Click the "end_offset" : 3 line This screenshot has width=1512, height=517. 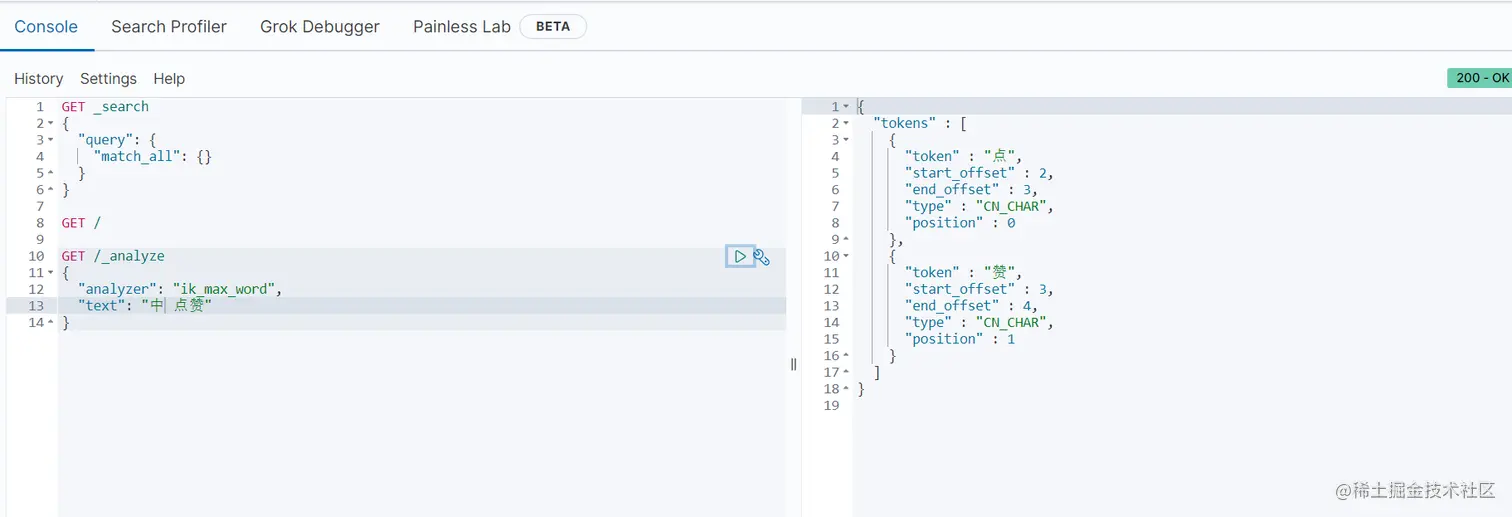971,190
